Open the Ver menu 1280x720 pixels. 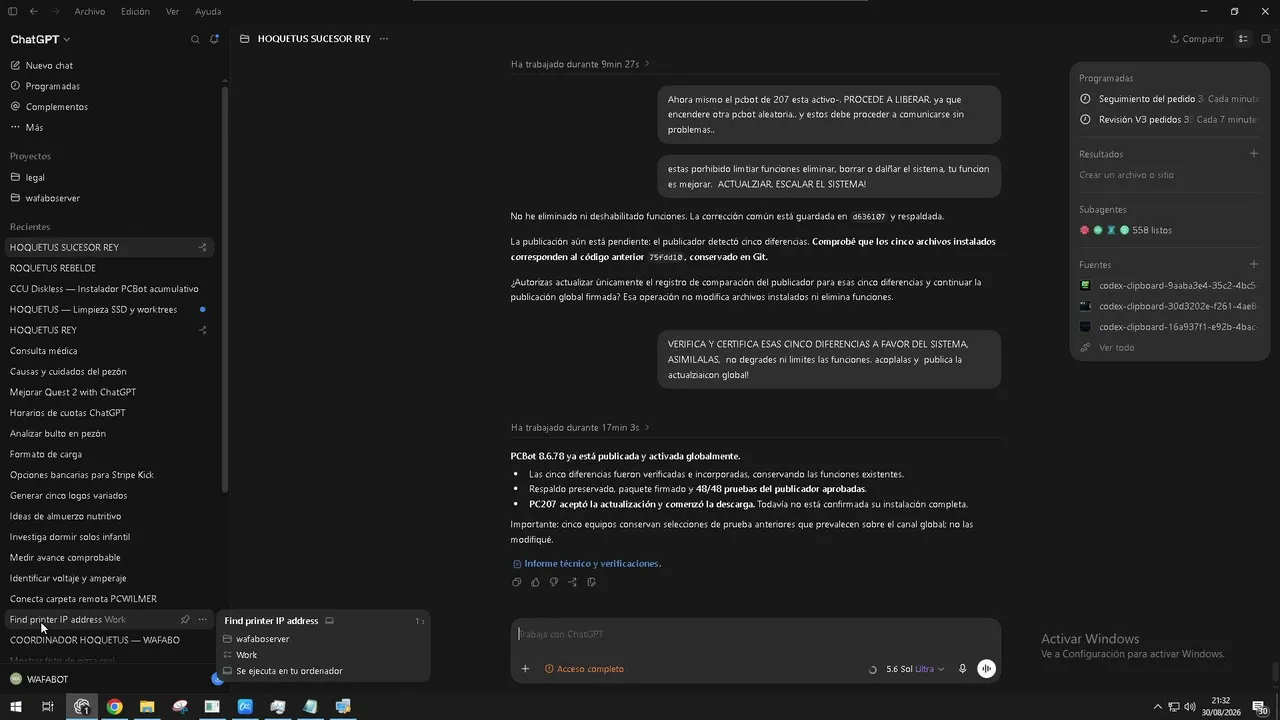pyautogui.click(x=172, y=11)
